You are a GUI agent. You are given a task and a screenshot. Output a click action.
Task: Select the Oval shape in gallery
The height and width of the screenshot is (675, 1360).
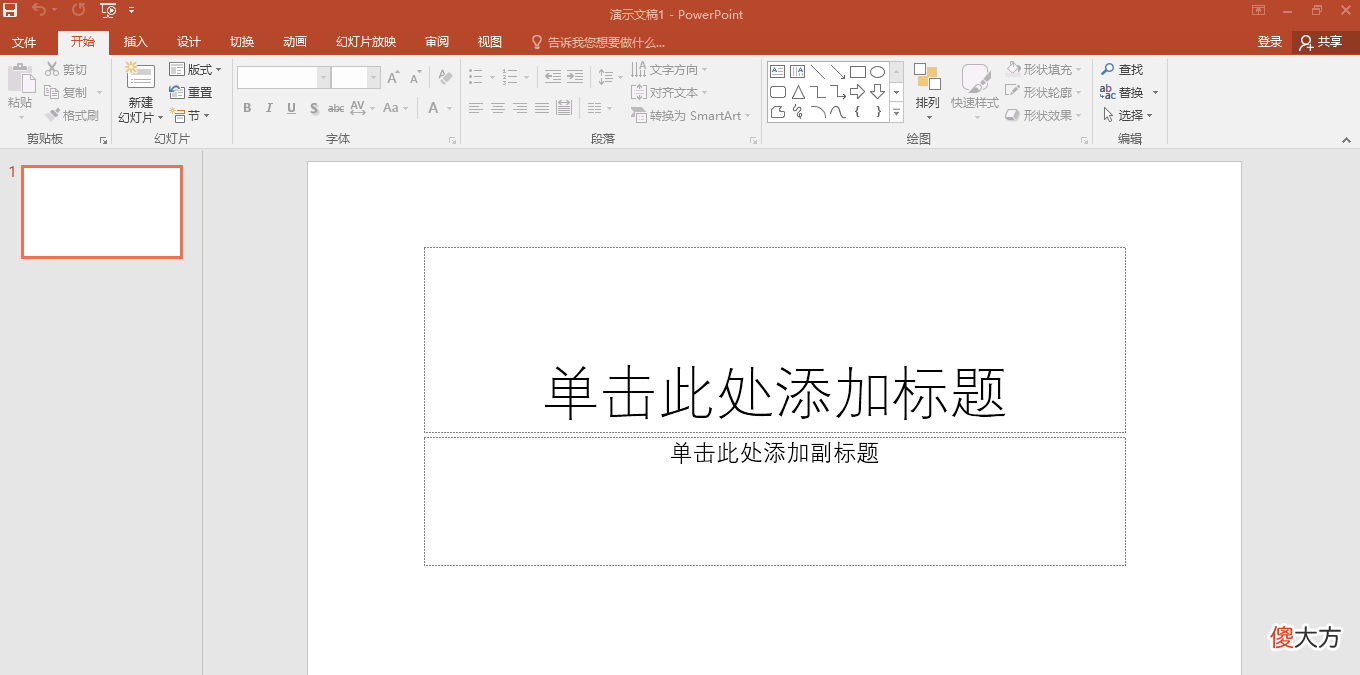click(x=878, y=72)
